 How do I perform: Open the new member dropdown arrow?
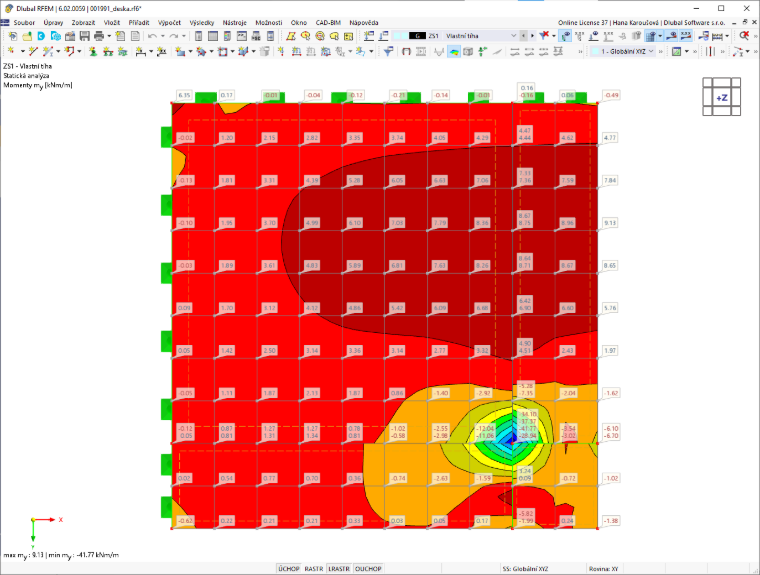(58, 51)
